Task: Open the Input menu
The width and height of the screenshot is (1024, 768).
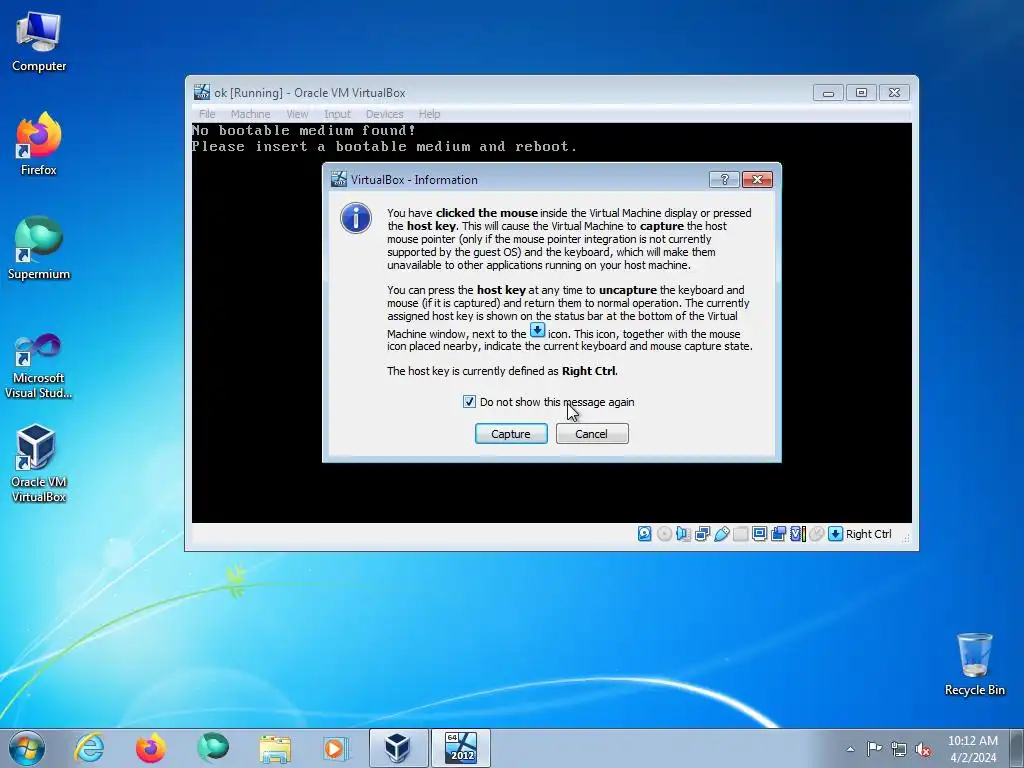Action: coord(337,114)
